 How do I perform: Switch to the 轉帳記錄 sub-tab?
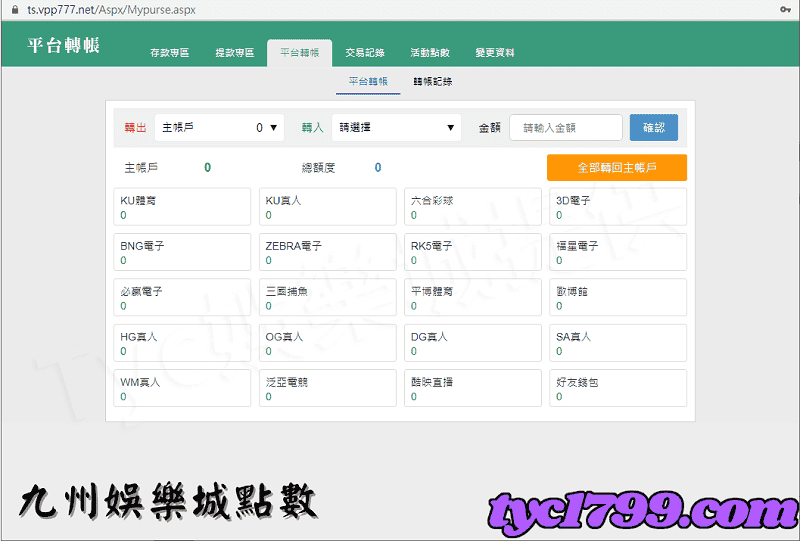(x=433, y=82)
